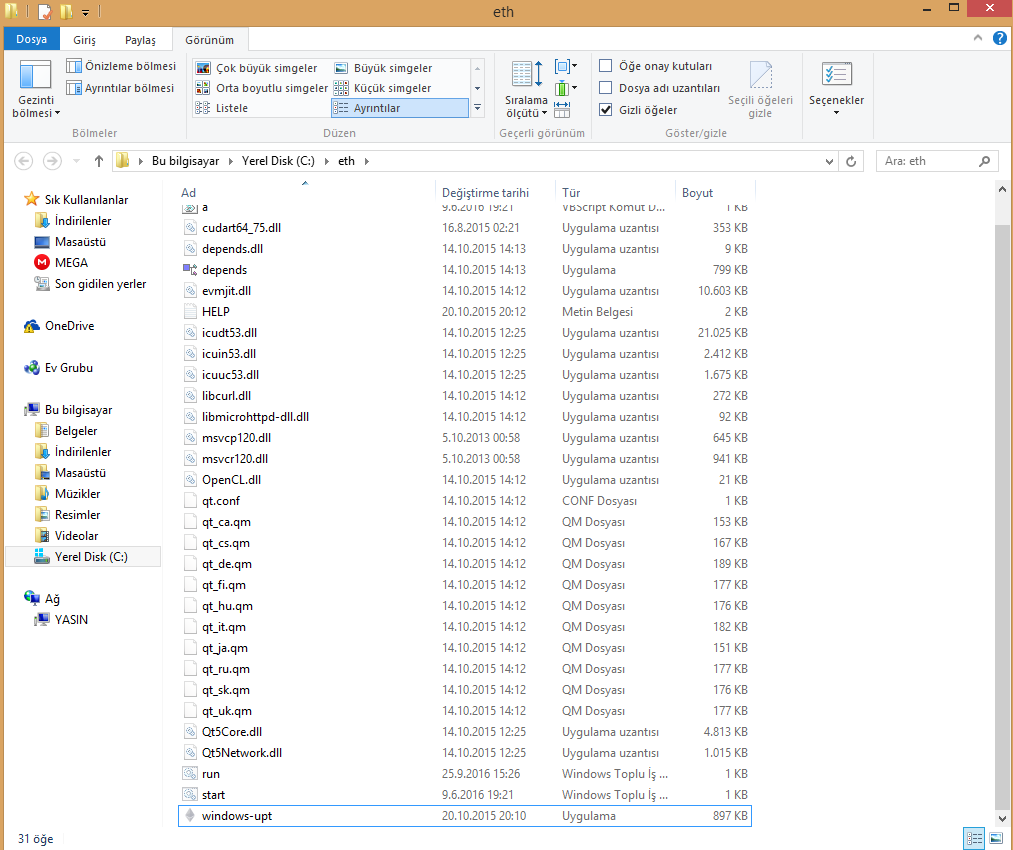Screen dimensions: 1013x850
Task: Expand the layout gallery more arrow
Action: [477, 108]
